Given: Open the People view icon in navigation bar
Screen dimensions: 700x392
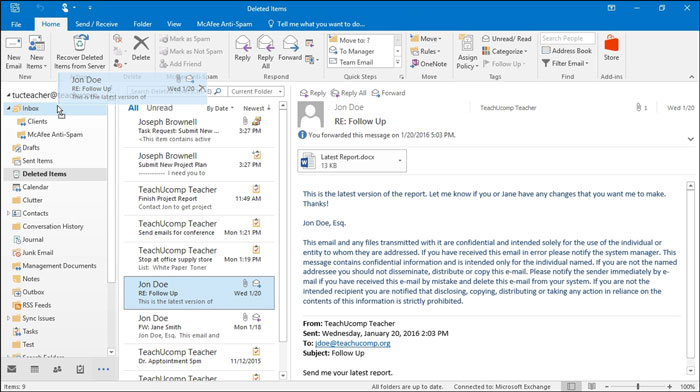Looking at the screenshot, I should click(x=57, y=369).
